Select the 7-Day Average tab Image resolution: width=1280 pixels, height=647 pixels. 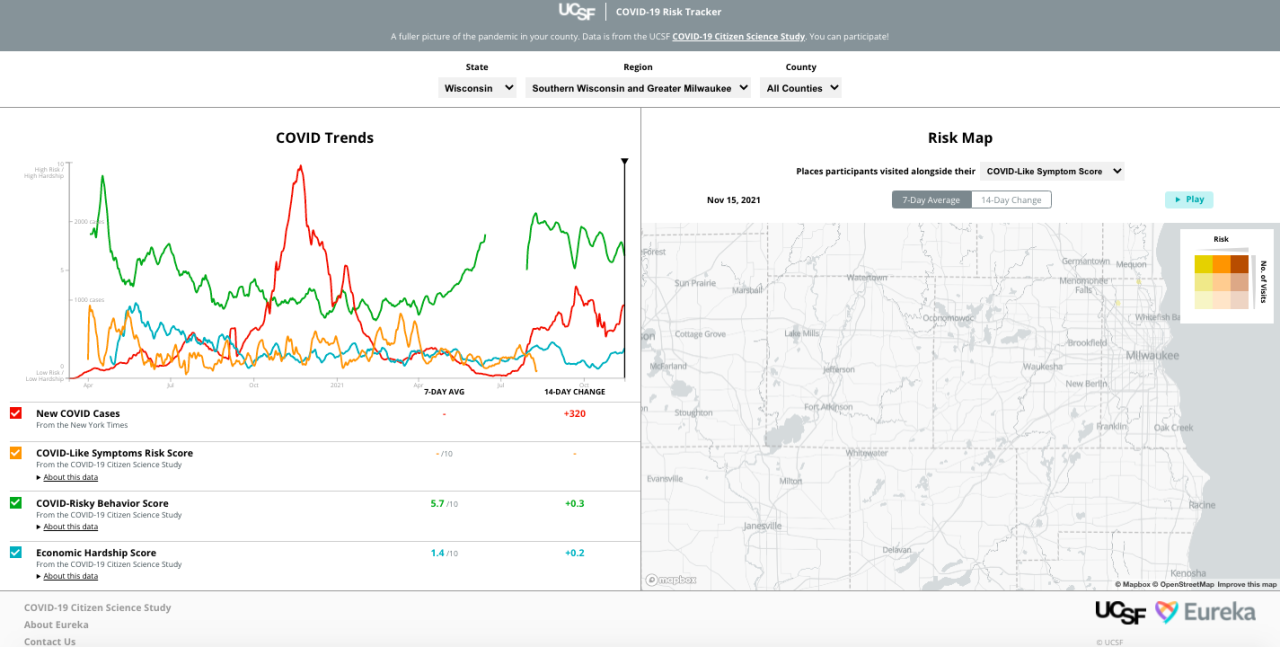931,200
